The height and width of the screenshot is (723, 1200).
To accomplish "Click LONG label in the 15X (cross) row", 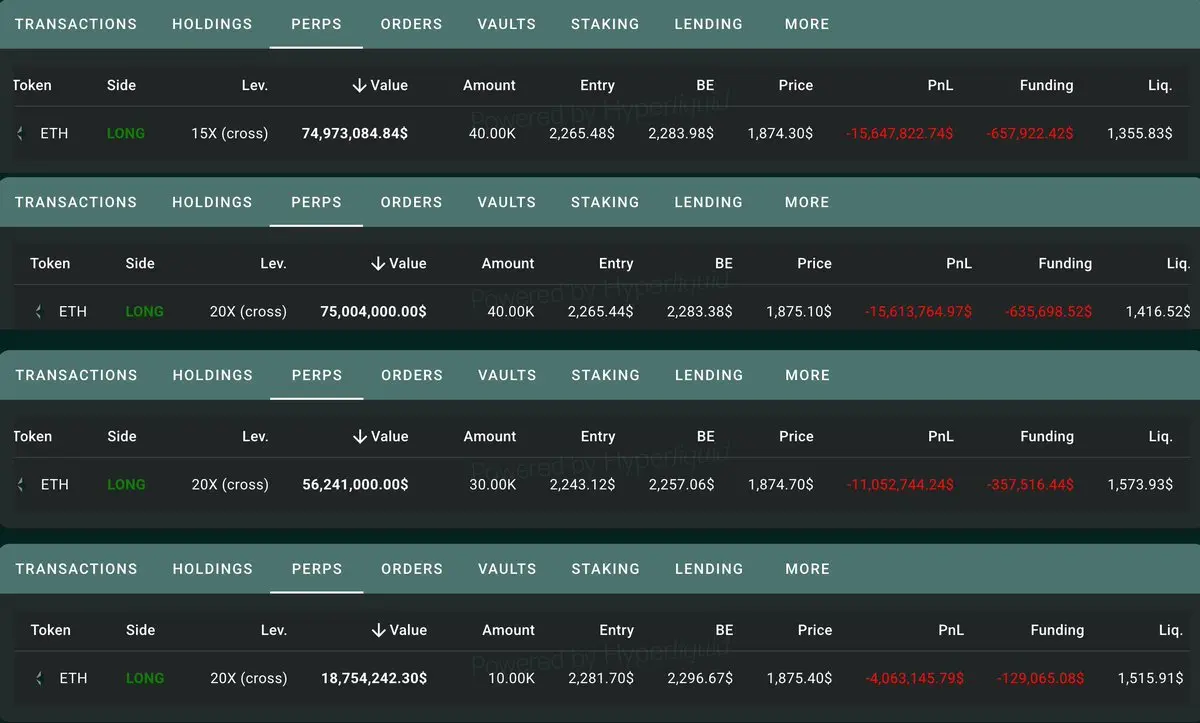I will [126, 133].
